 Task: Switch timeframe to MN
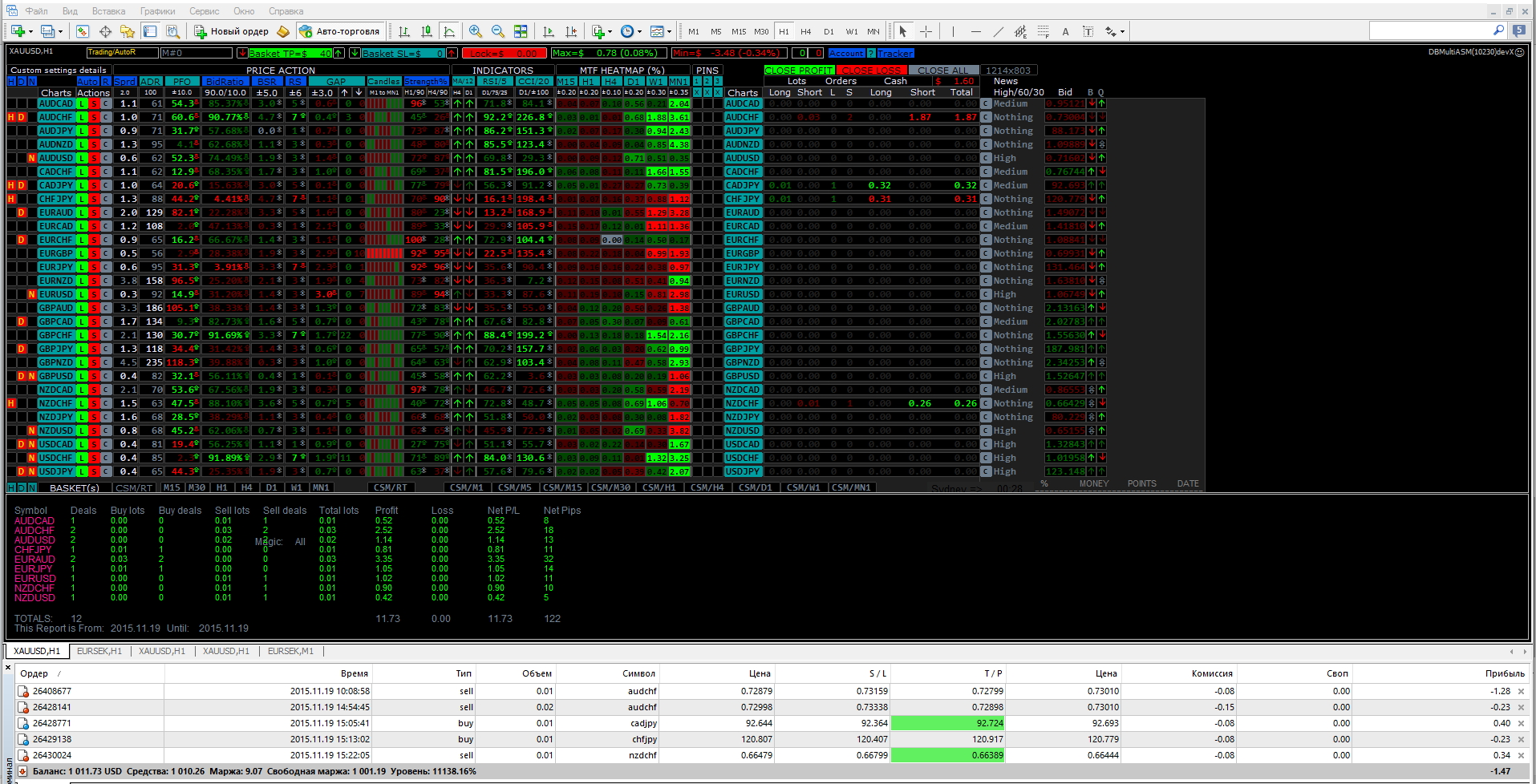(873, 31)
